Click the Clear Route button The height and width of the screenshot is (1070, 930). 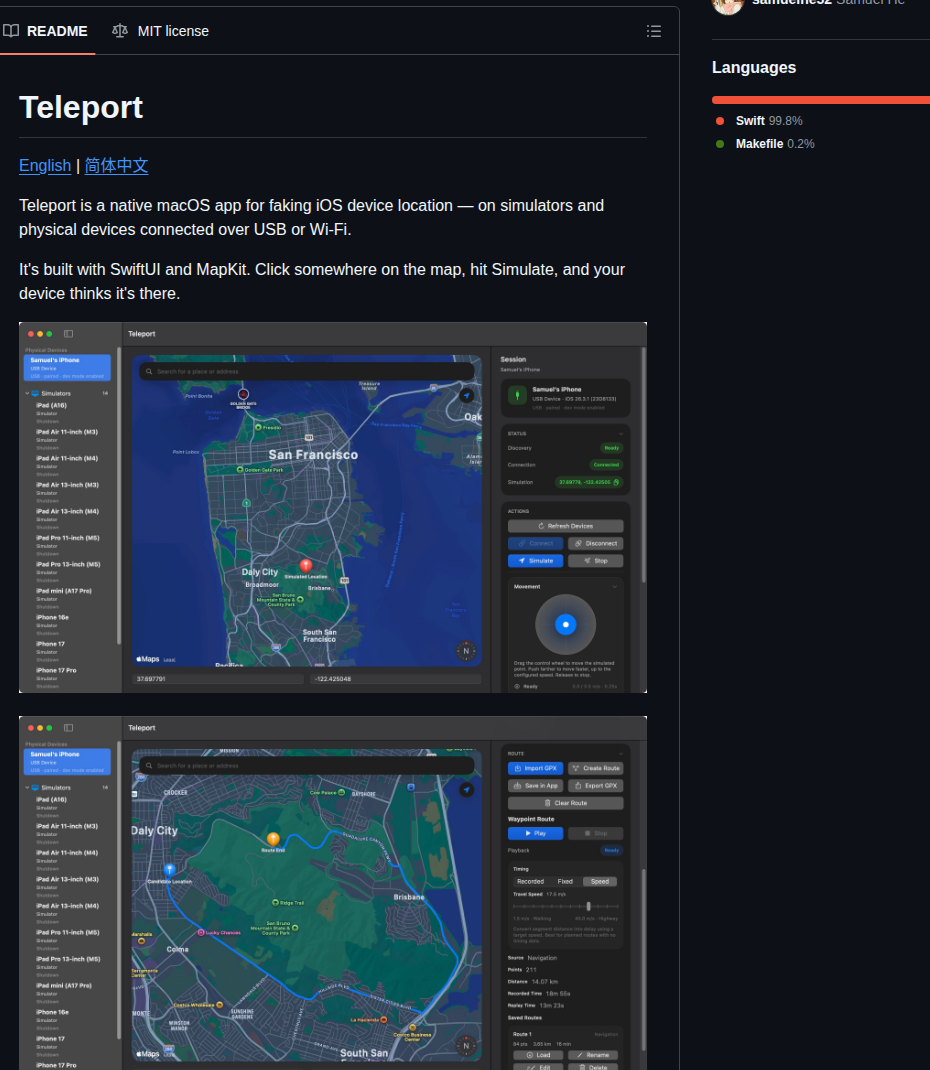(566, 803)
